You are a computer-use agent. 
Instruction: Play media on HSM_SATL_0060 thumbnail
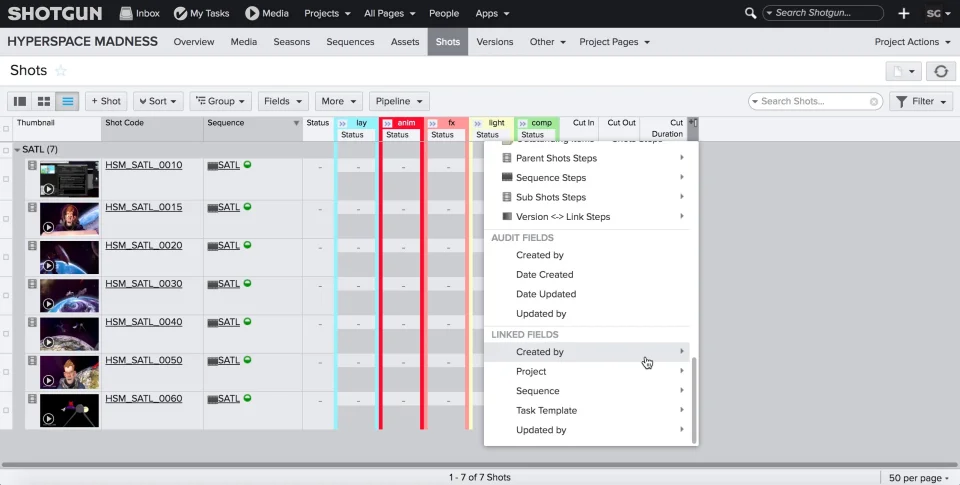point(48,419)
